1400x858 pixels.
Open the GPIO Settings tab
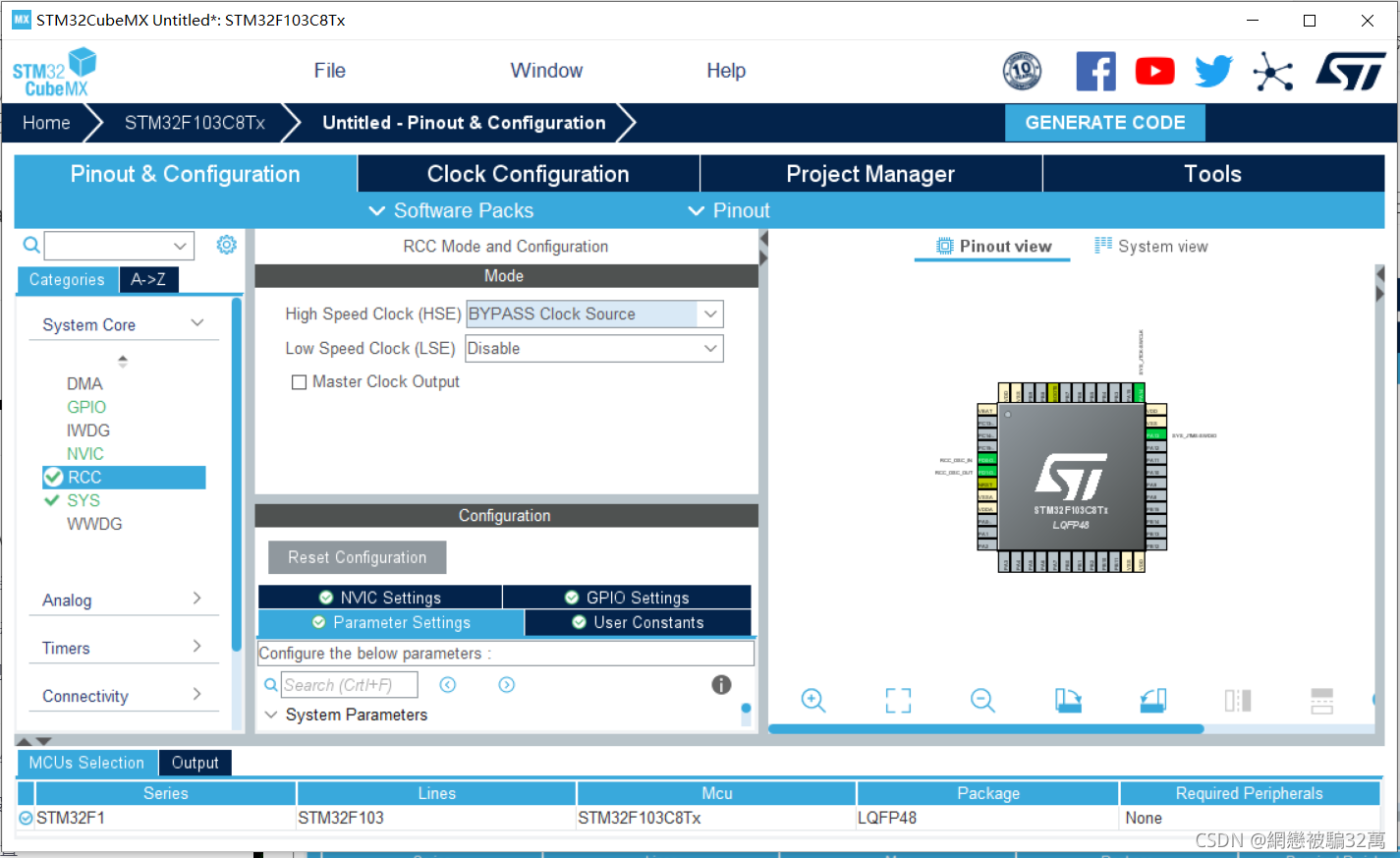(x=627, y=598)
